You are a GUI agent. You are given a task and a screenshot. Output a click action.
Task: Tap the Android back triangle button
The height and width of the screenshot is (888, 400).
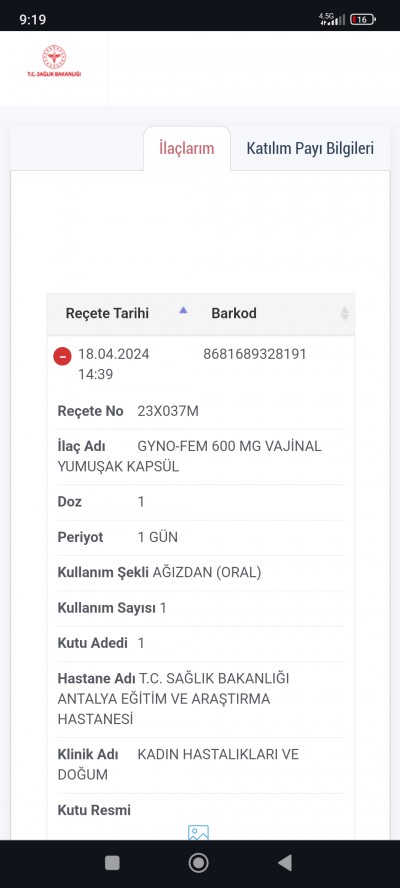tap(285, 863)
